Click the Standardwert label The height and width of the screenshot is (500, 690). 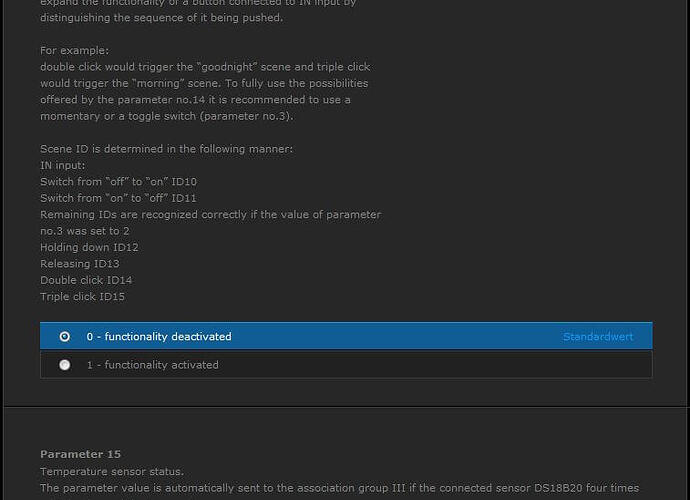(598, 337)
